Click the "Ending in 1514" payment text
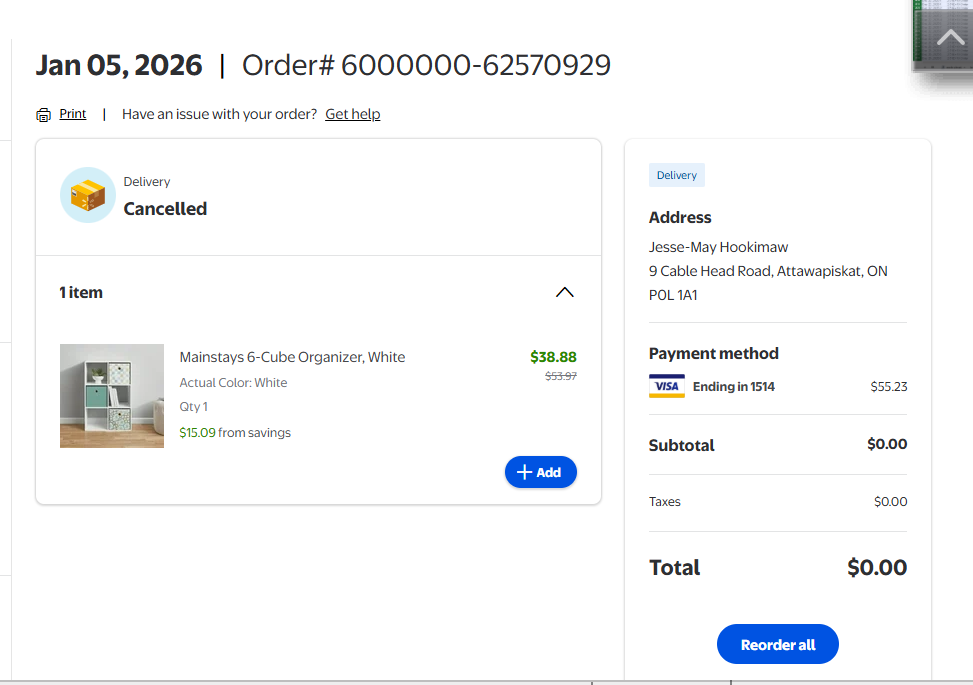 tap(734, 387)
